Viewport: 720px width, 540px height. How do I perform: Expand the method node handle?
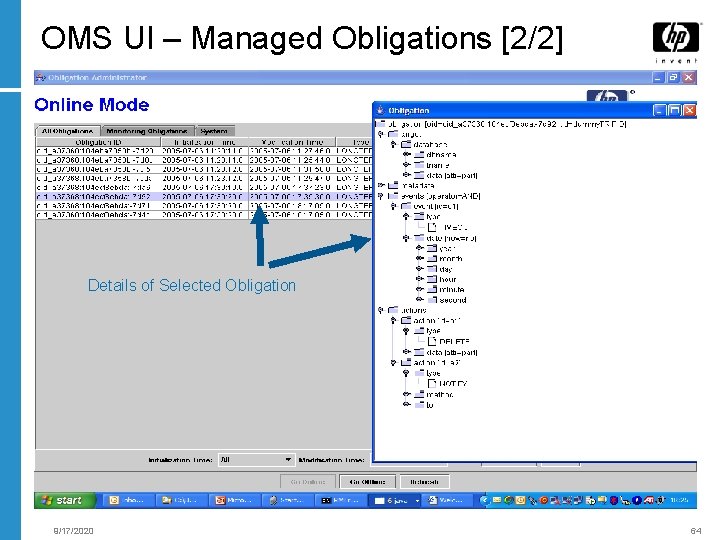pos(406,394)
